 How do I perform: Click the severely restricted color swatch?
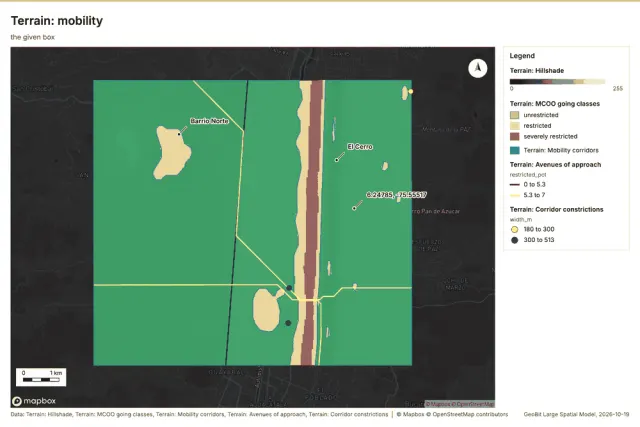tap(515, 136)
